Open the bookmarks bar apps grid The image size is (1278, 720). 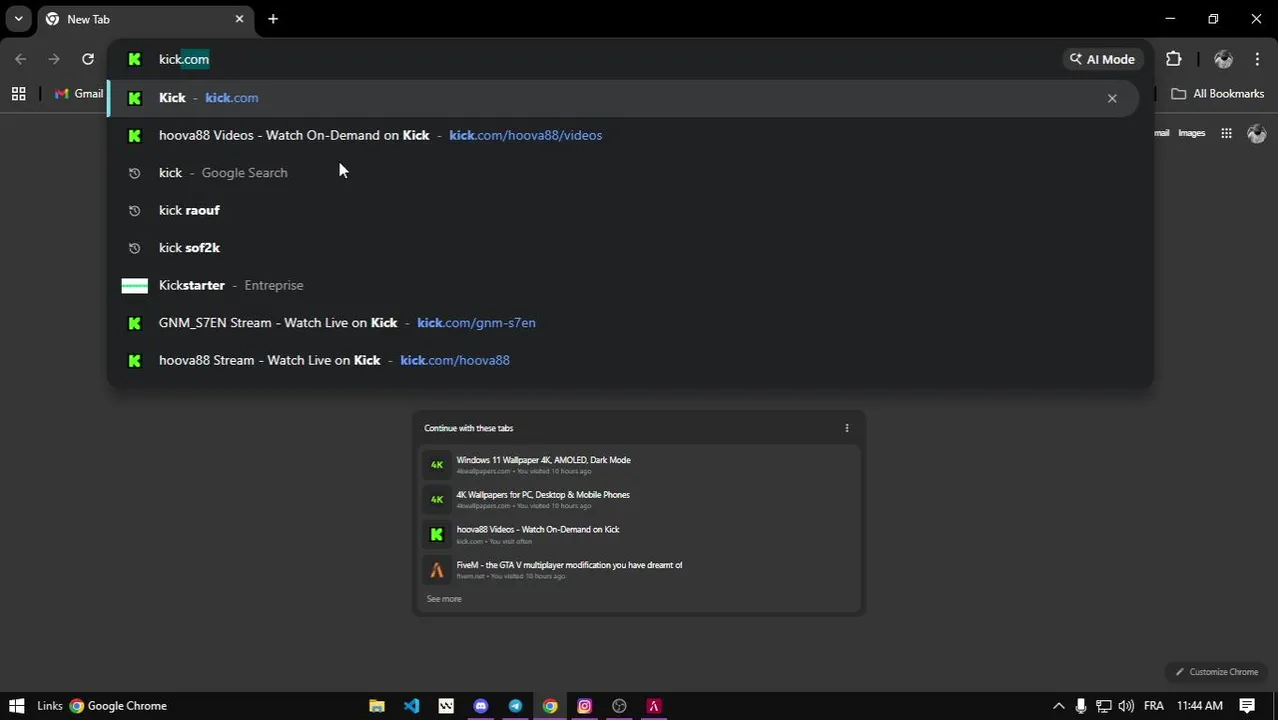(x=18, y=94)
